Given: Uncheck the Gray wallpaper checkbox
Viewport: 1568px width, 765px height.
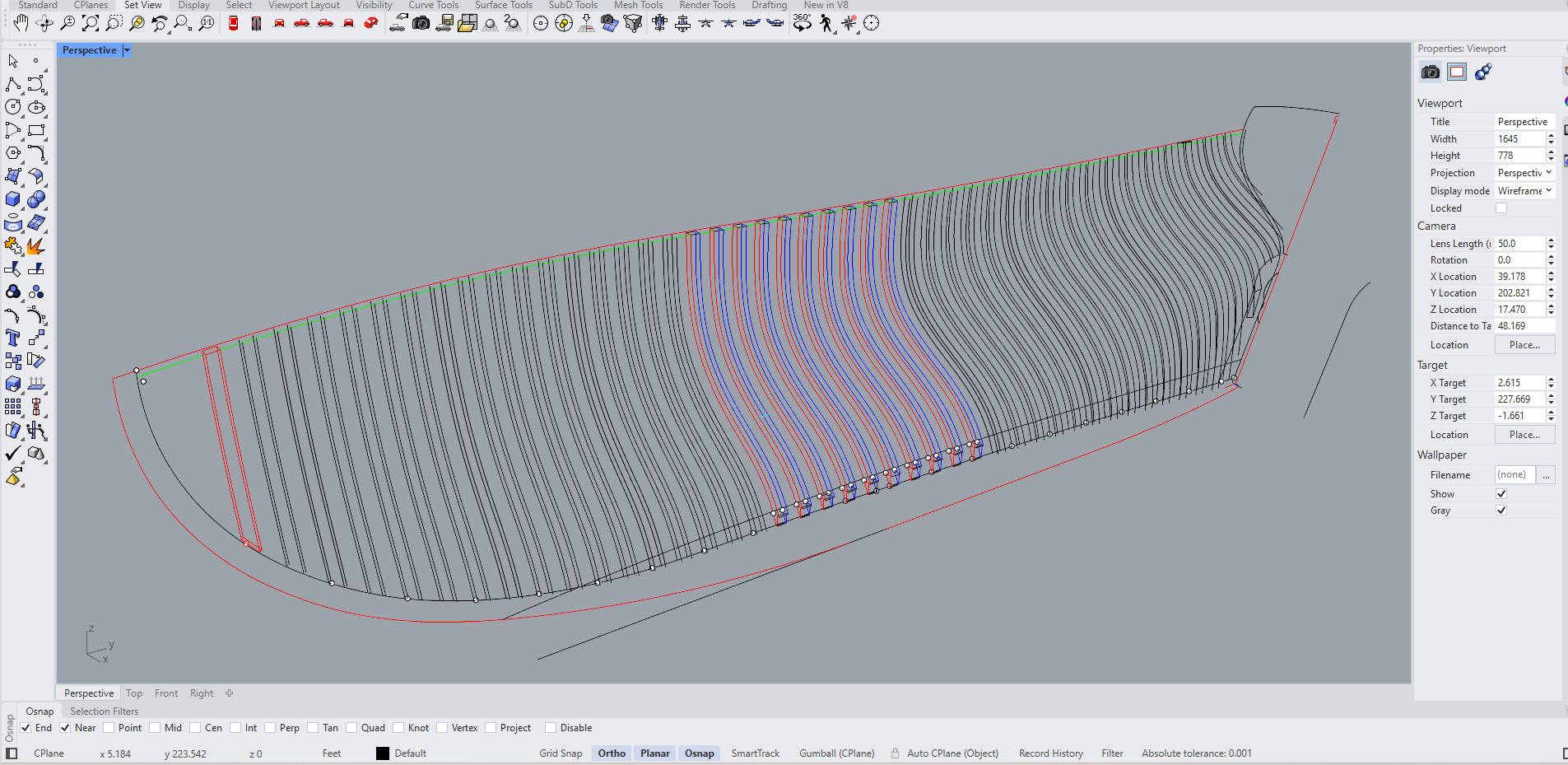Looking at the screenshot, I should (1501, 511).
